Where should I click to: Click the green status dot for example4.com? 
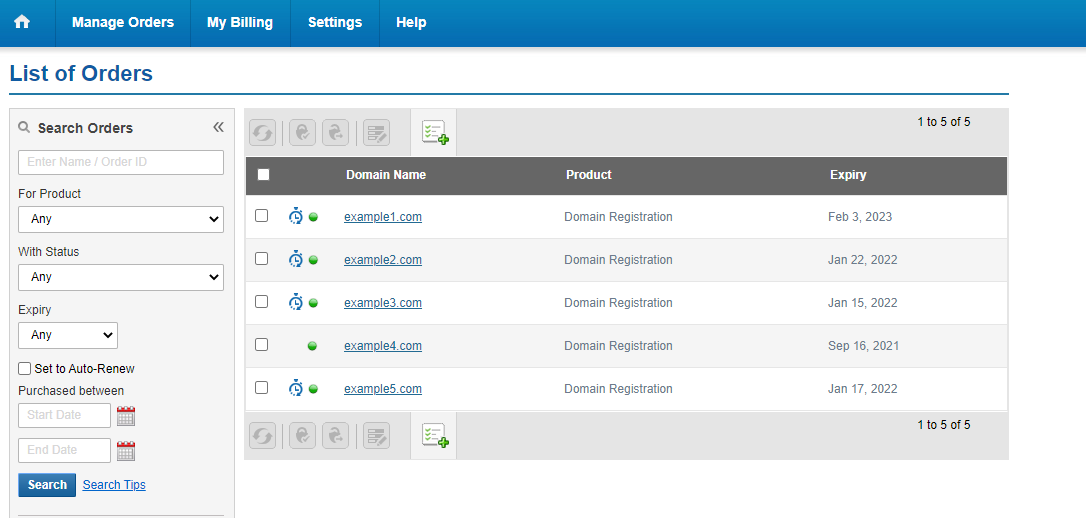click(312, 346)
